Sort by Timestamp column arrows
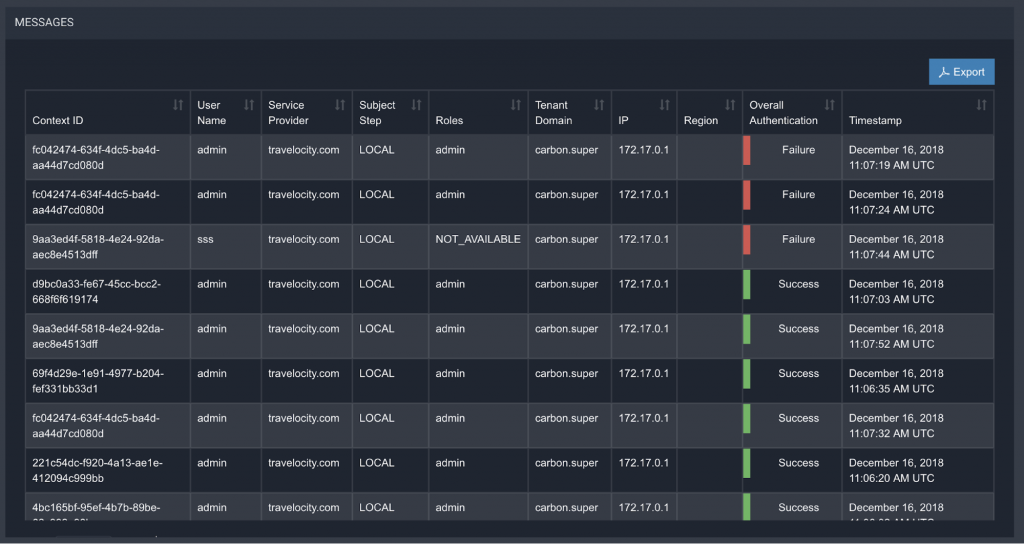 [x=981, y=105]
